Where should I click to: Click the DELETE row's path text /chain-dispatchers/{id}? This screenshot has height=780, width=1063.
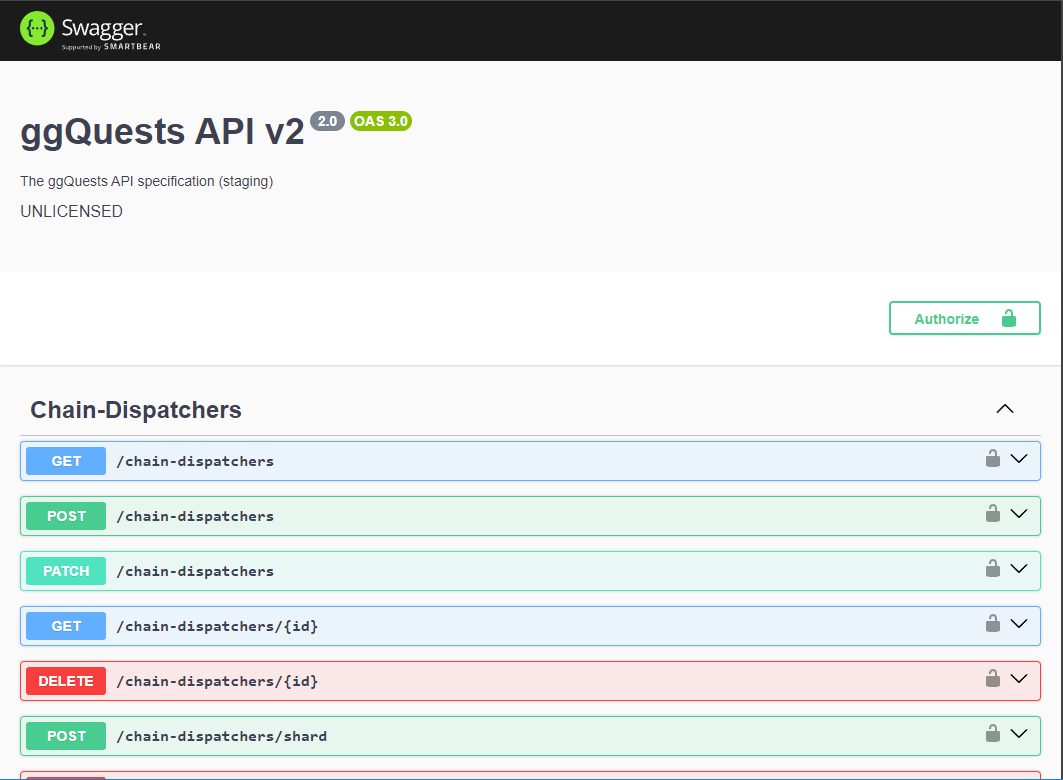(217, 681)
